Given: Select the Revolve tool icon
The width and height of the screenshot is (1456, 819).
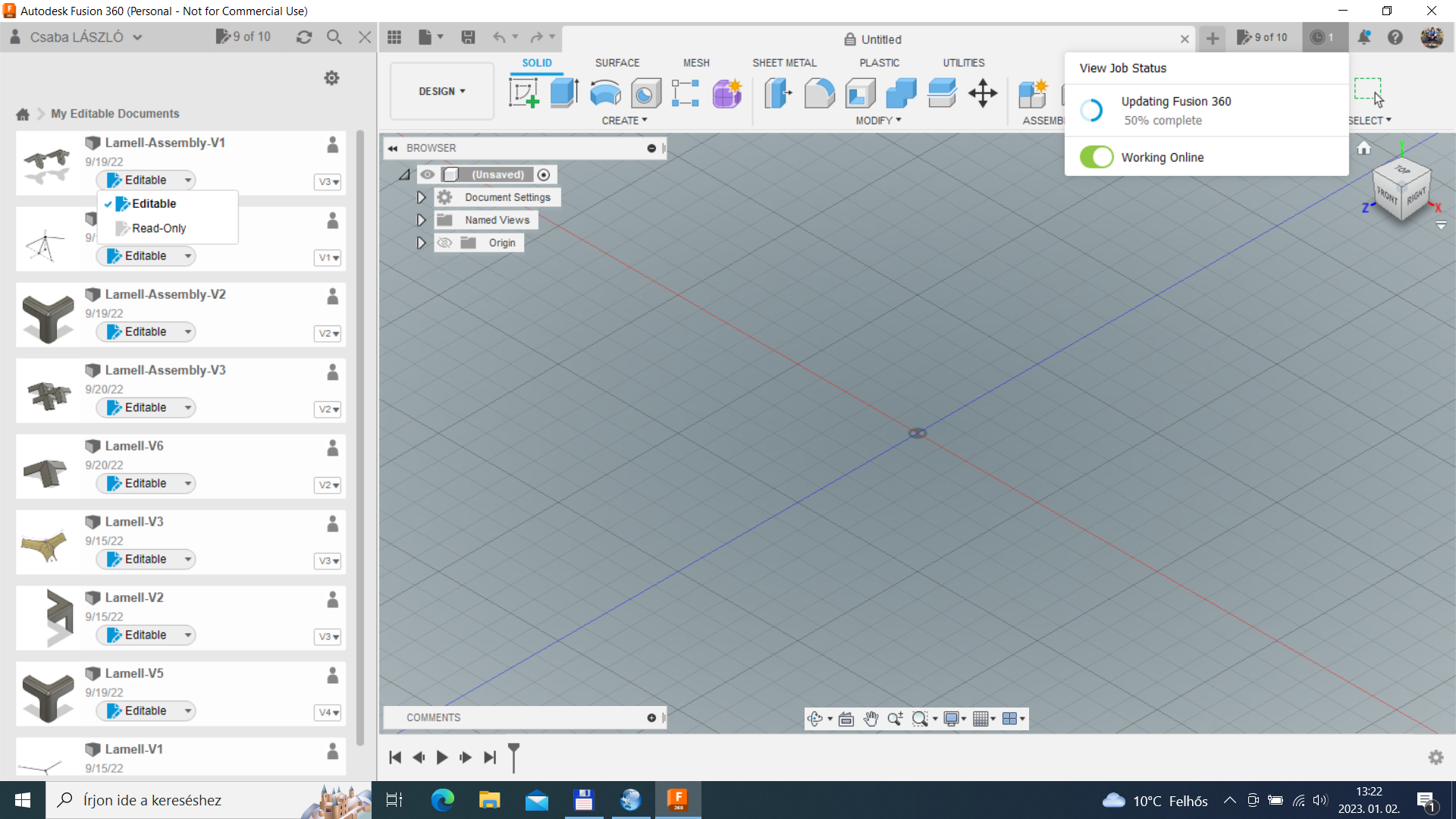Looking at the screenshot, I should 605,93.
